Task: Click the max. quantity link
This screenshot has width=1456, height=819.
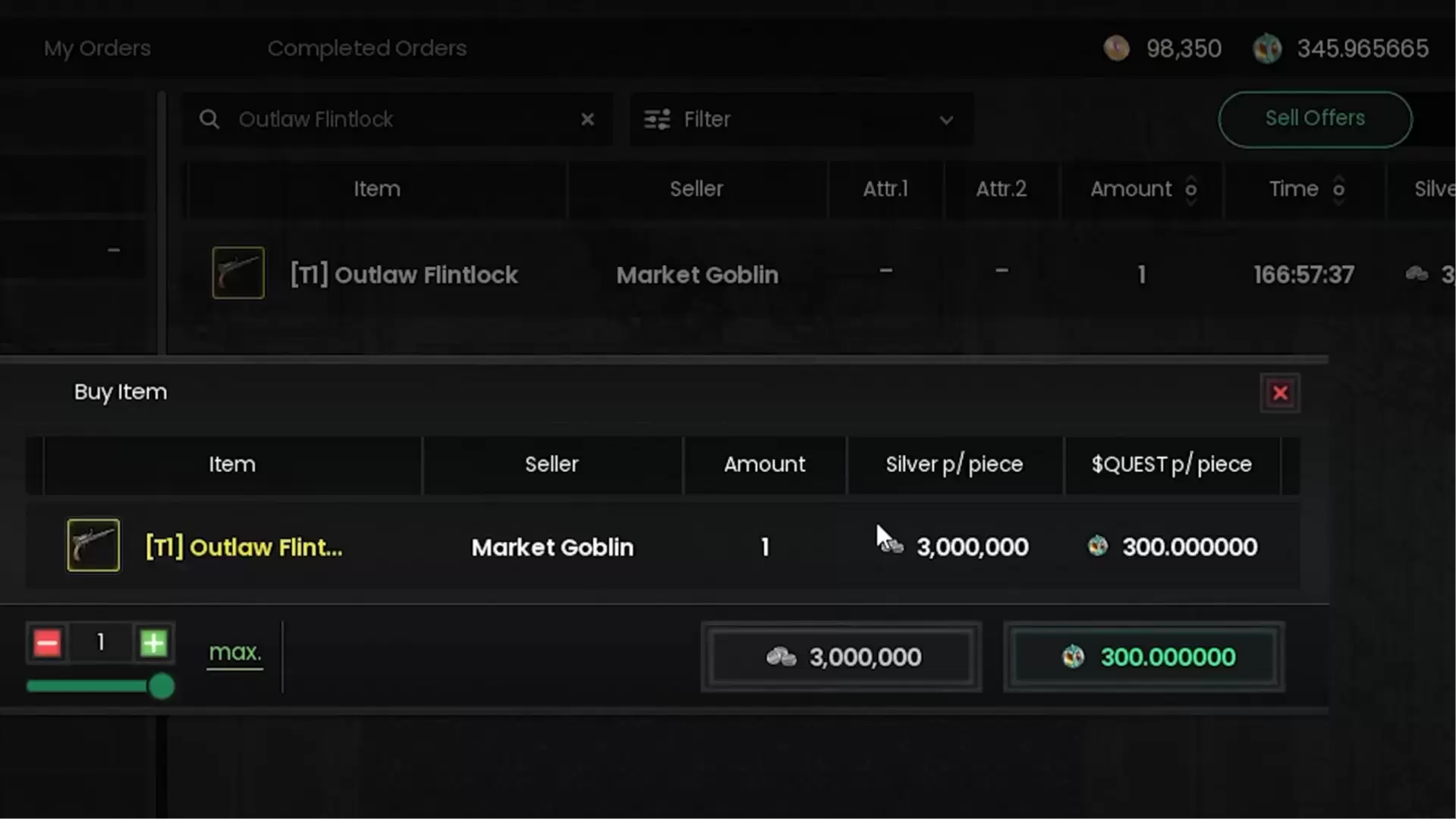Action: click(x=234, y=652)
